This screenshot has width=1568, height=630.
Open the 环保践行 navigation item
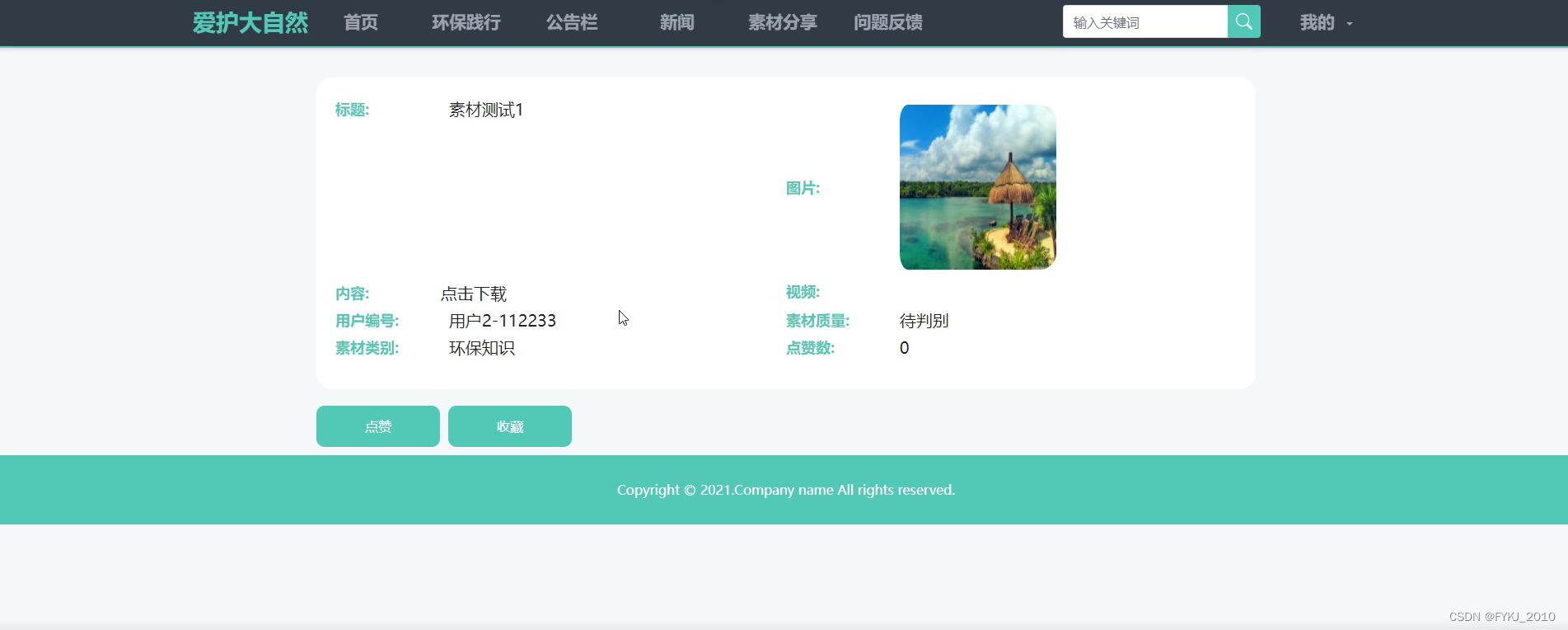pyautogui.click(x=466, y=22)
